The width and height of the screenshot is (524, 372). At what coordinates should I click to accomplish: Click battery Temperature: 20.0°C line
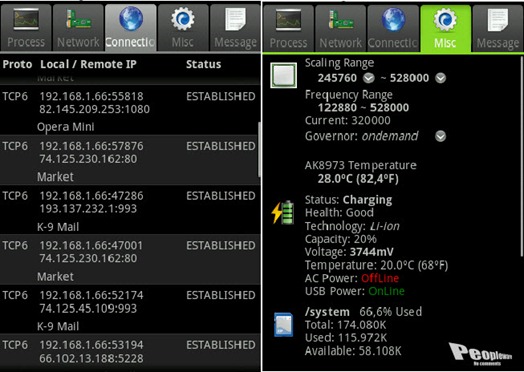[x=376, y=265]
